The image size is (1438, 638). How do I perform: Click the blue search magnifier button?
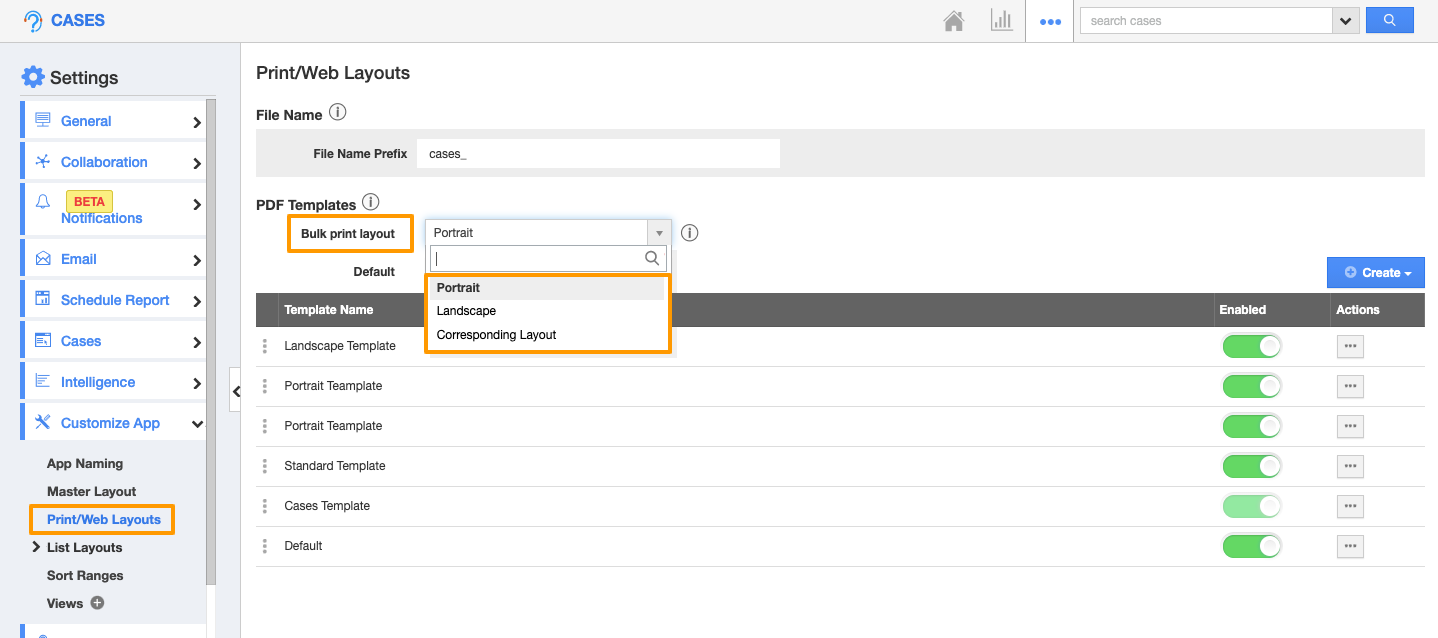(1389, 20)
